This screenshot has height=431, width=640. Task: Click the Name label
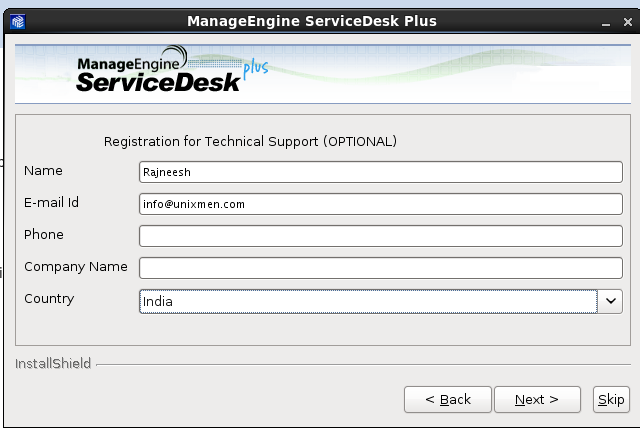43,171
